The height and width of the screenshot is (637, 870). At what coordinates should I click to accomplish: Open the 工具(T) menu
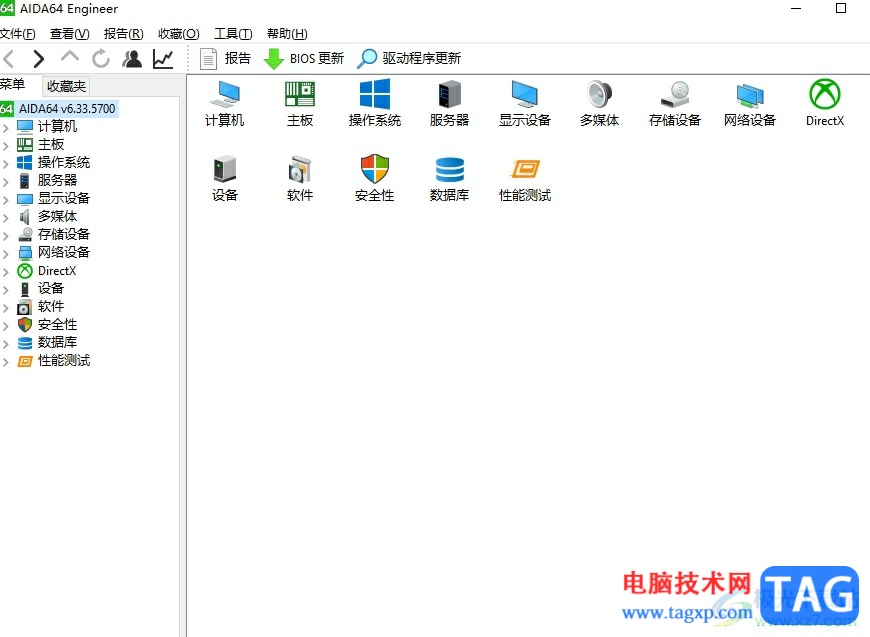coord(233,34)
